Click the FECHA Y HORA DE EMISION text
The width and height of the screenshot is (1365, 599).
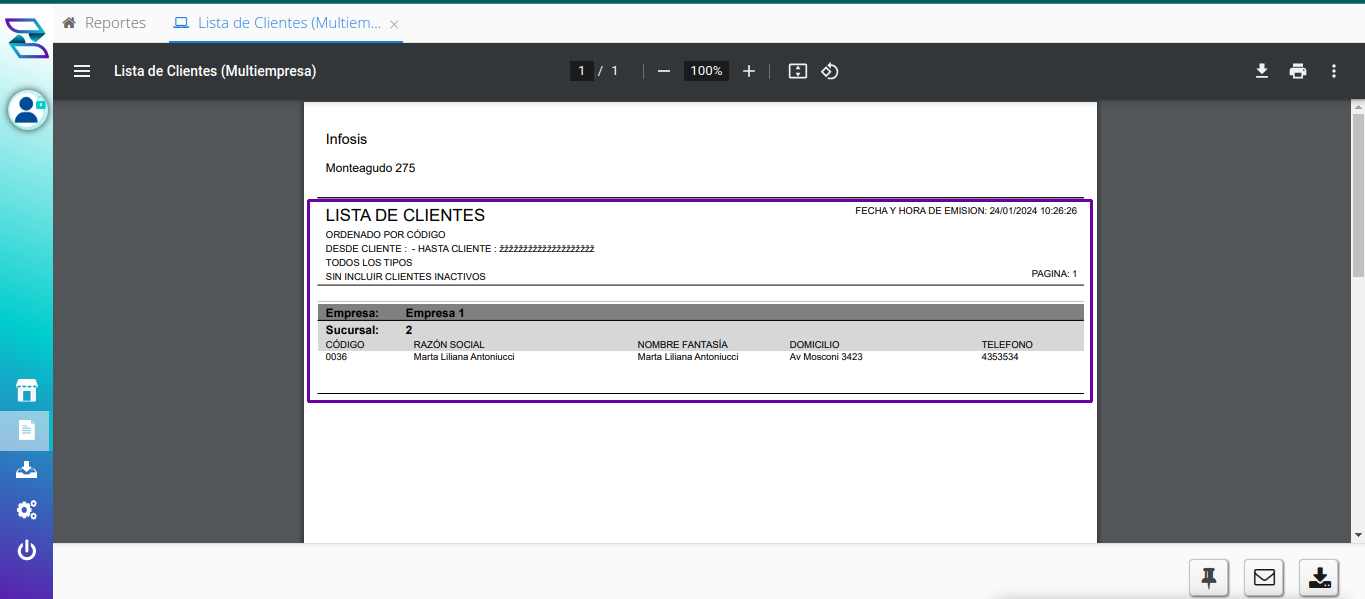click(x=966, y=211)
